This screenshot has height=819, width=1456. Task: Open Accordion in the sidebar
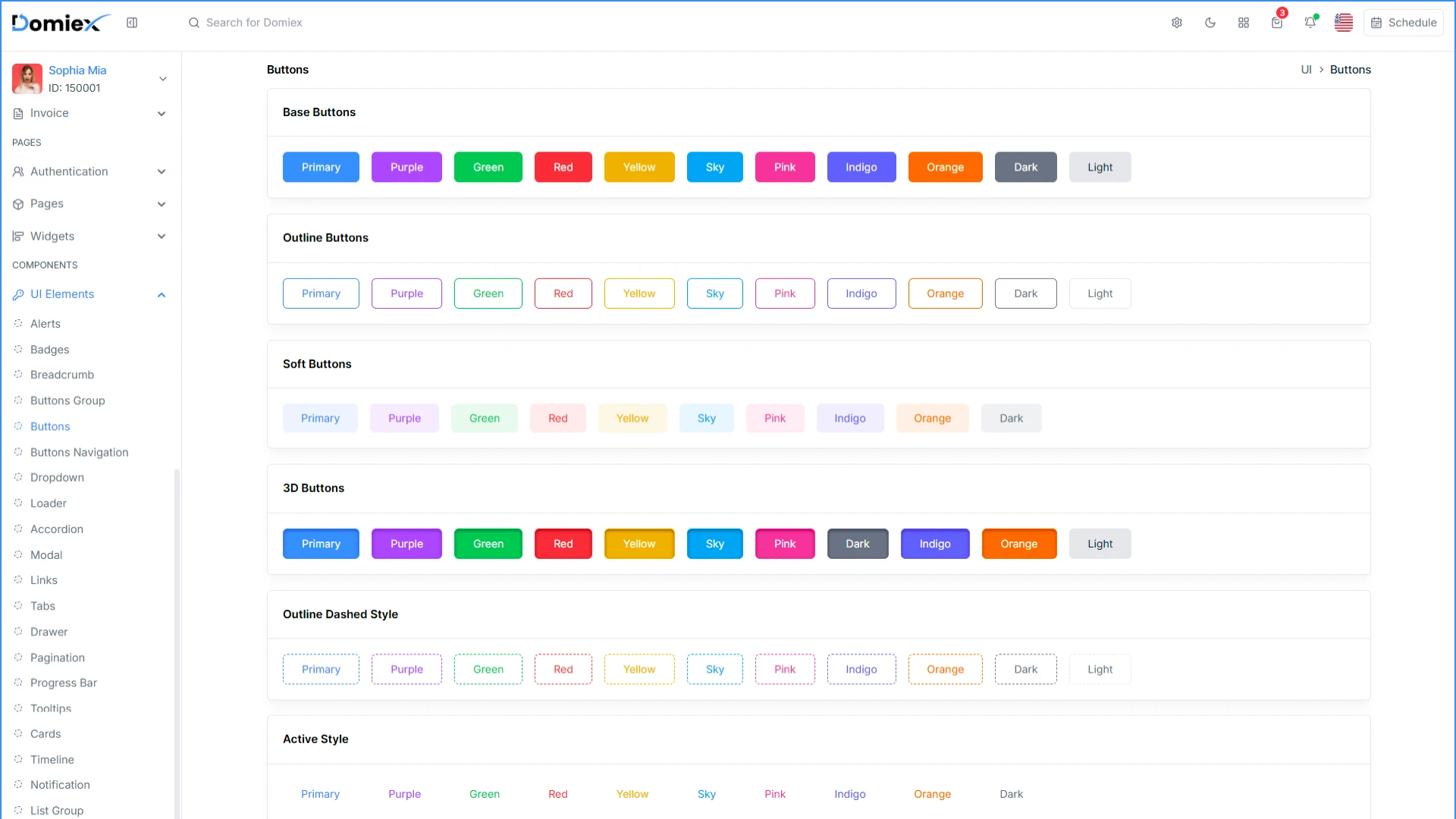(57, 529)
